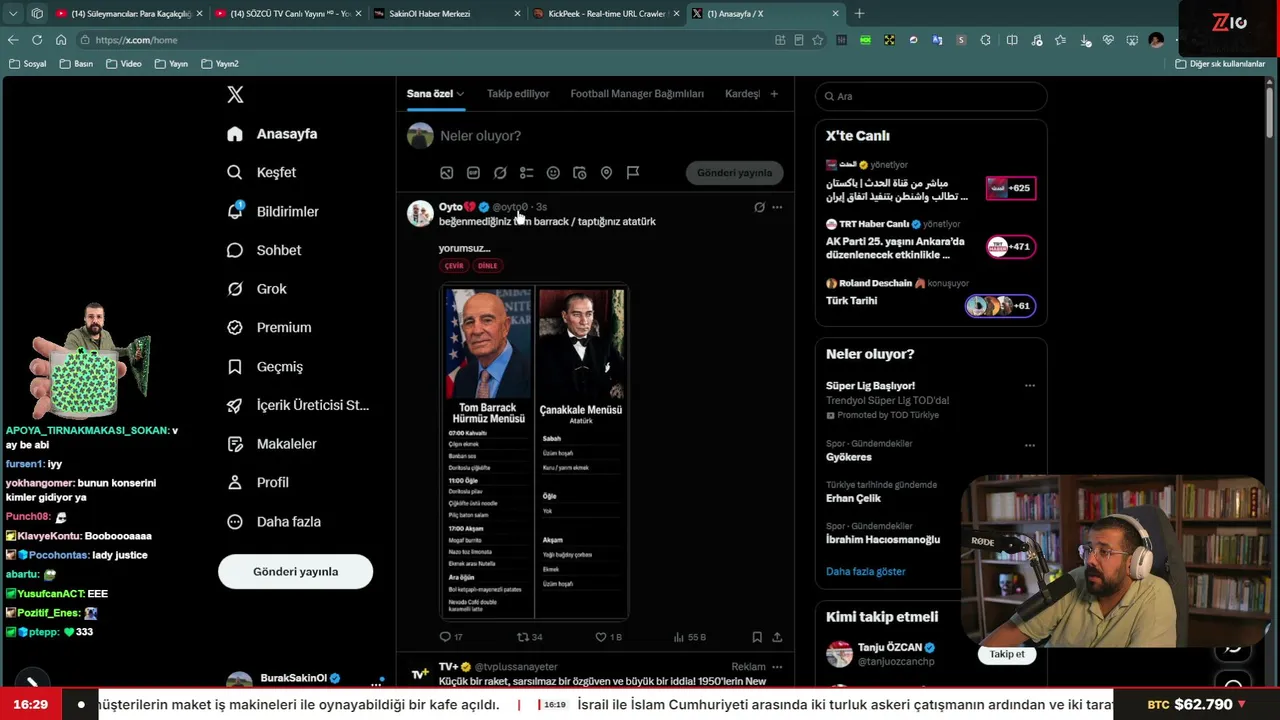Open Geçmiş bookmarks item
The height and width of the screenshot is (720, 1280).
[265, 366]
